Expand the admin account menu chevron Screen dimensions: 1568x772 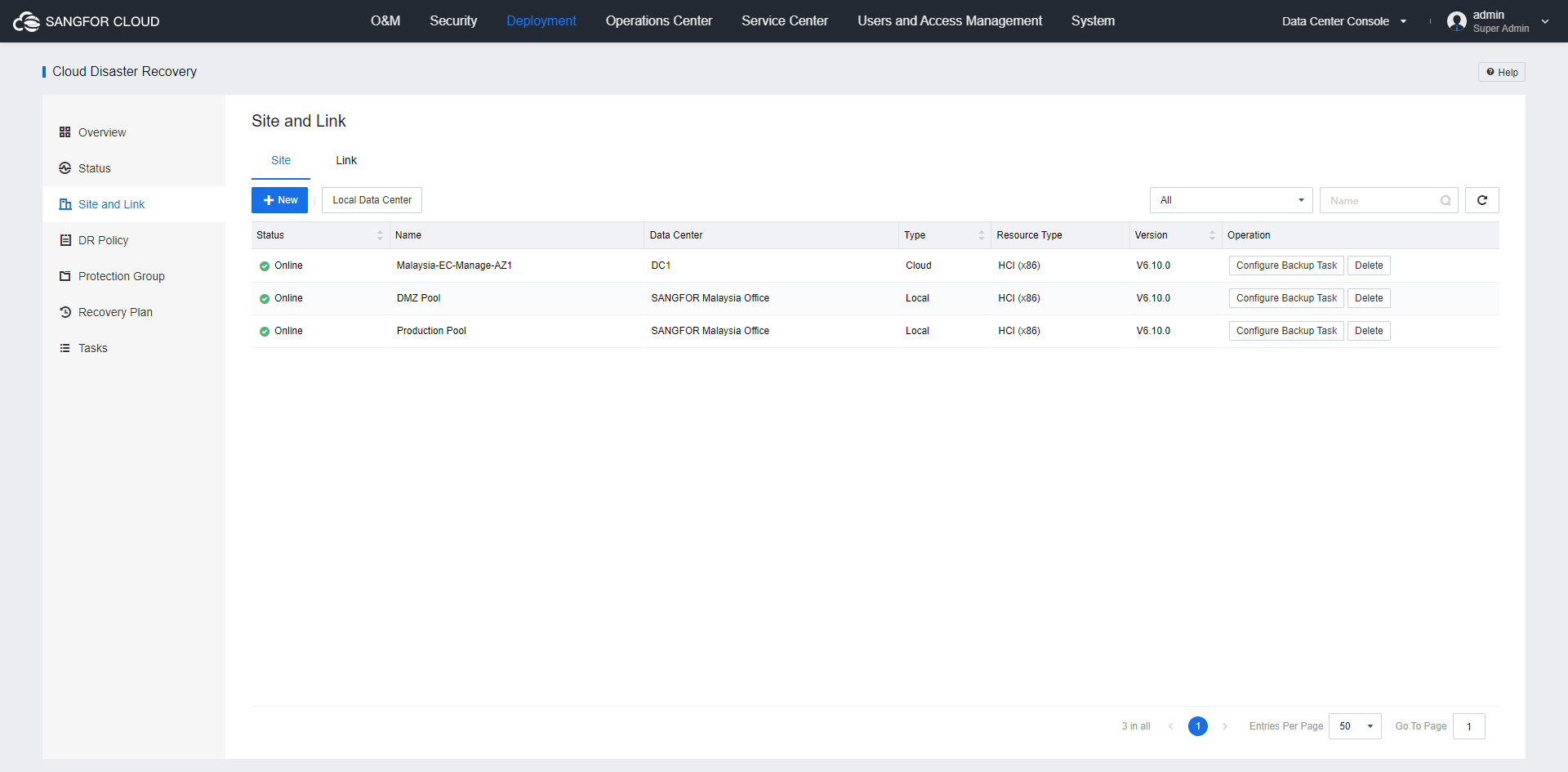coord(1545,22)
